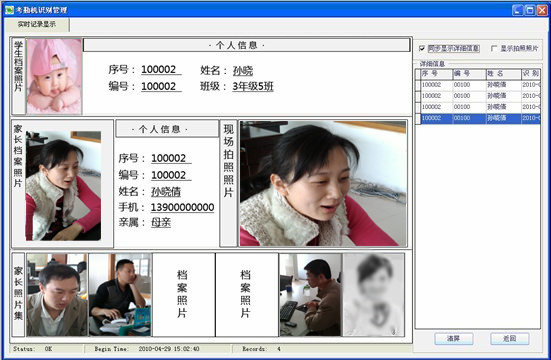This screenshot has height=360, width=551.
Task: Select the first record row in details table
Action: 480,85
